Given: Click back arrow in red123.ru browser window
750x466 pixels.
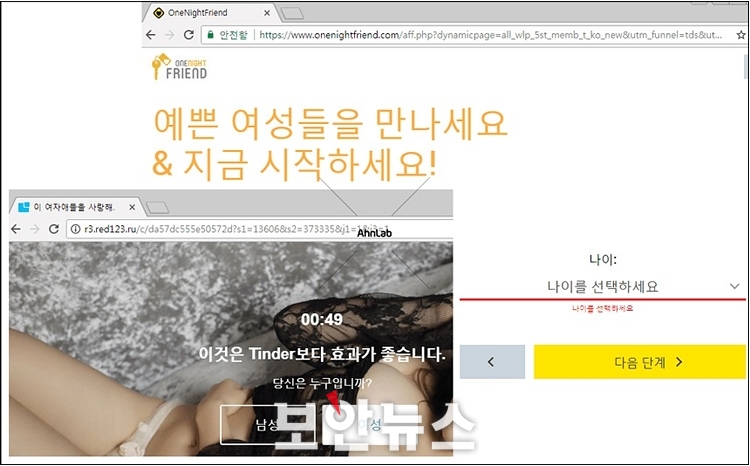Looking at the screenshot, I should 16,229.
